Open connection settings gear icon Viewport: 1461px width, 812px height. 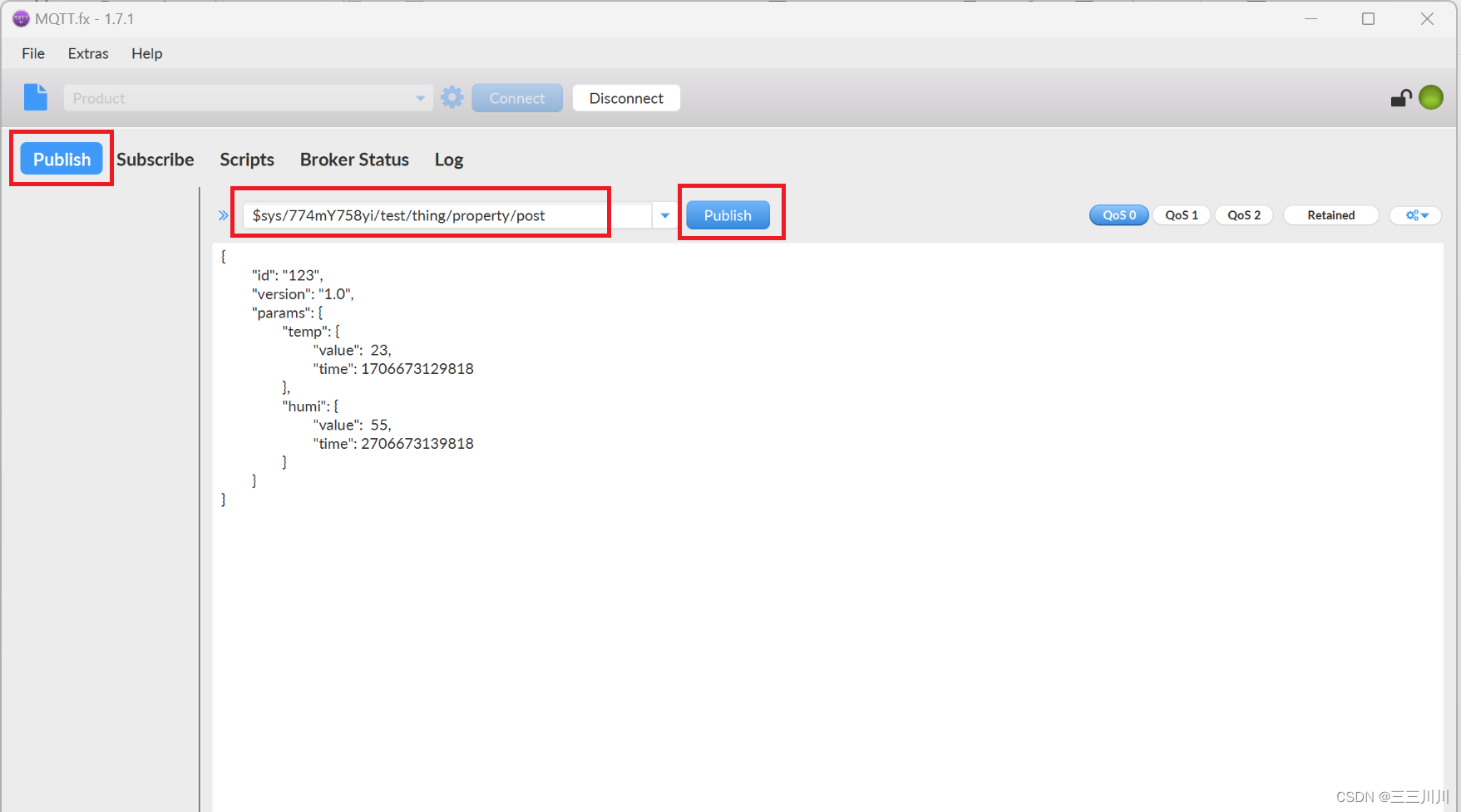point(452,97)
